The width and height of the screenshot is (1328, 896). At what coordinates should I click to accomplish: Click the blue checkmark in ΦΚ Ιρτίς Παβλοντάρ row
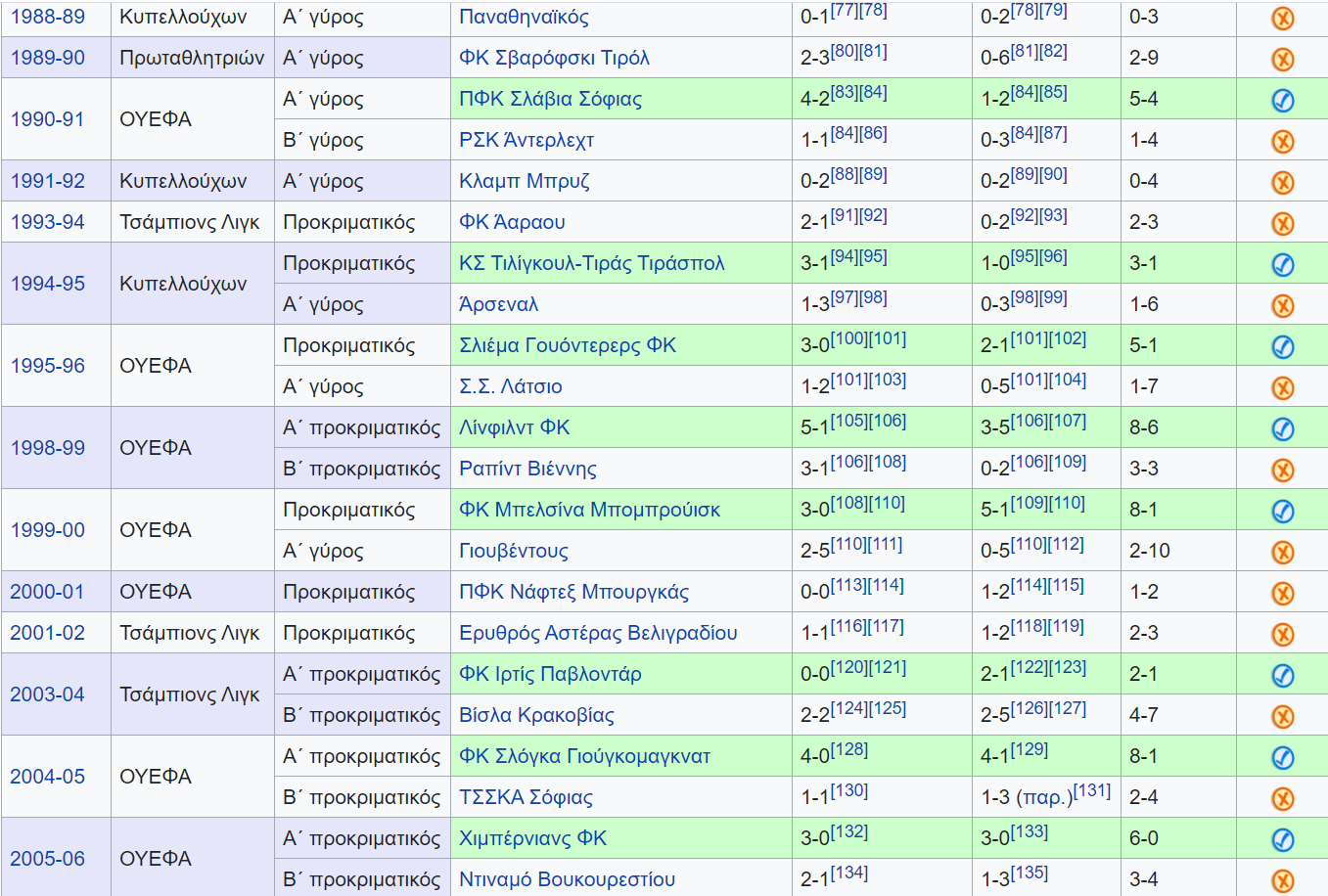click(1282, 675)
